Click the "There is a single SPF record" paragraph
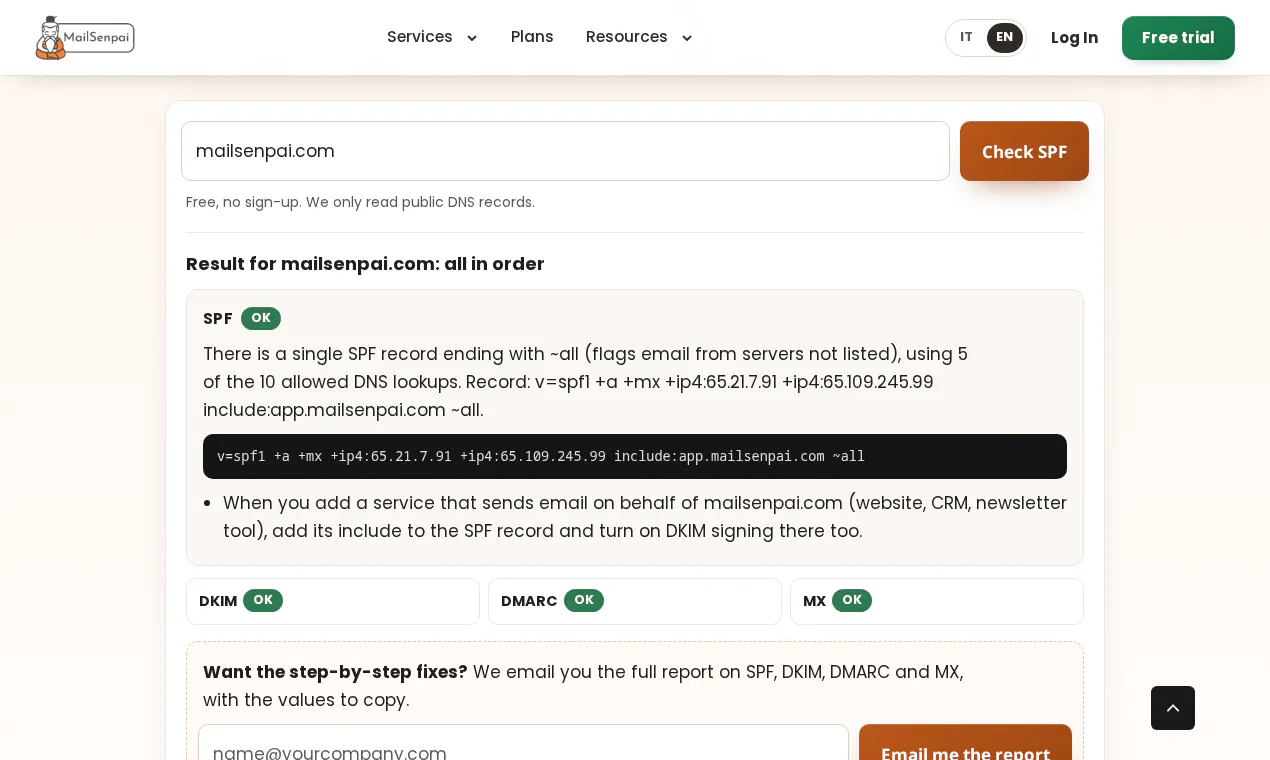1270x760 pixels. click(586, 382)
